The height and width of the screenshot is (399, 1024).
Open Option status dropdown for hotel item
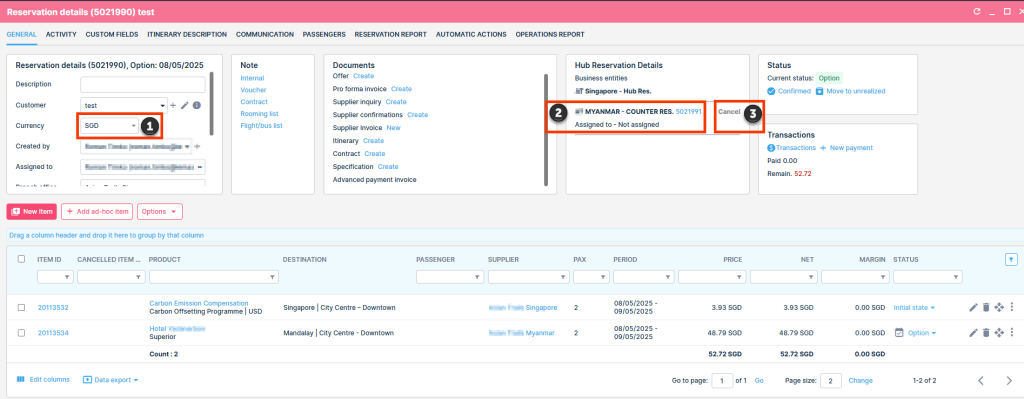pos(921,333)
